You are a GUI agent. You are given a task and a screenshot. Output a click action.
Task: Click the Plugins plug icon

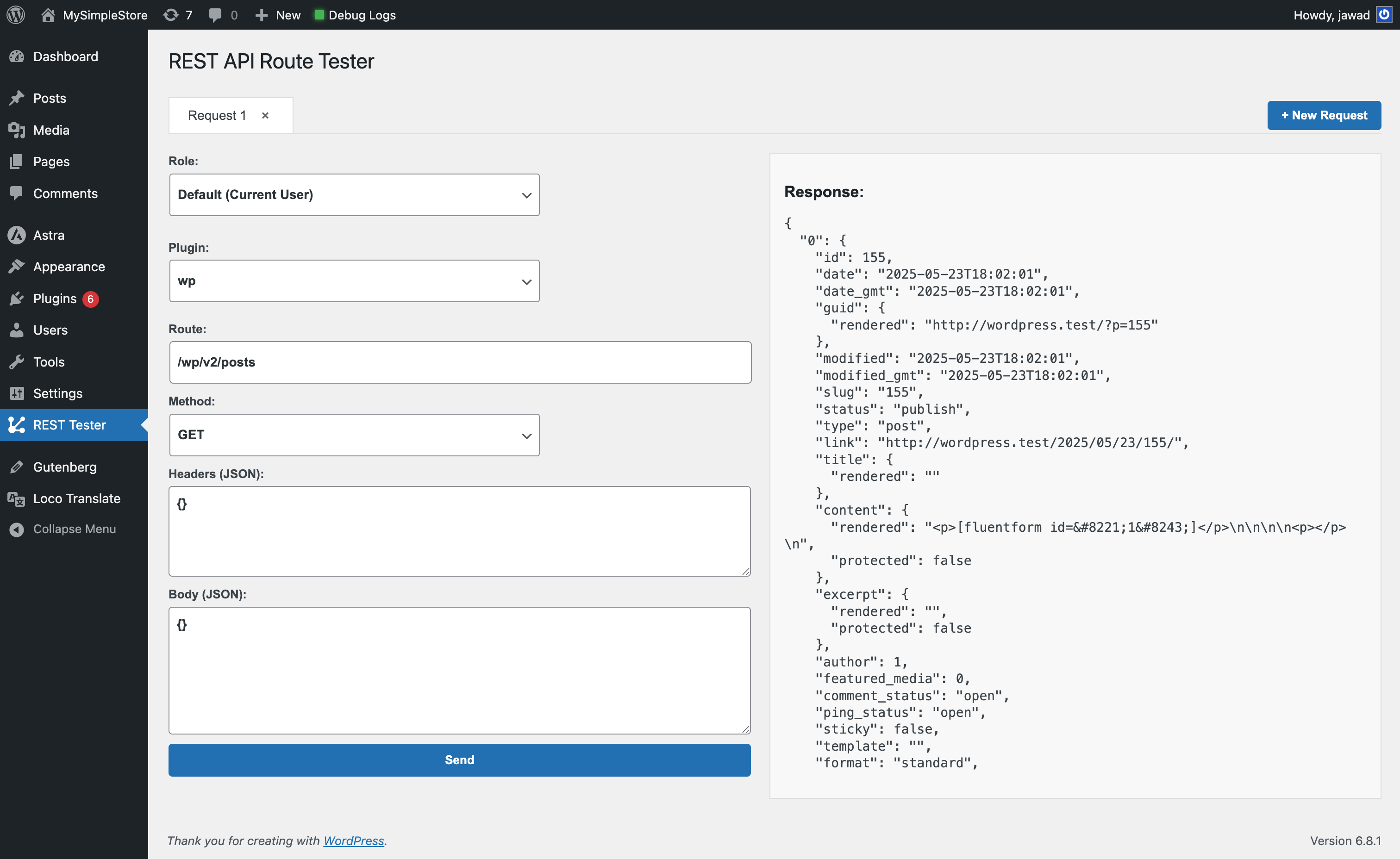(x=17, y=298)
